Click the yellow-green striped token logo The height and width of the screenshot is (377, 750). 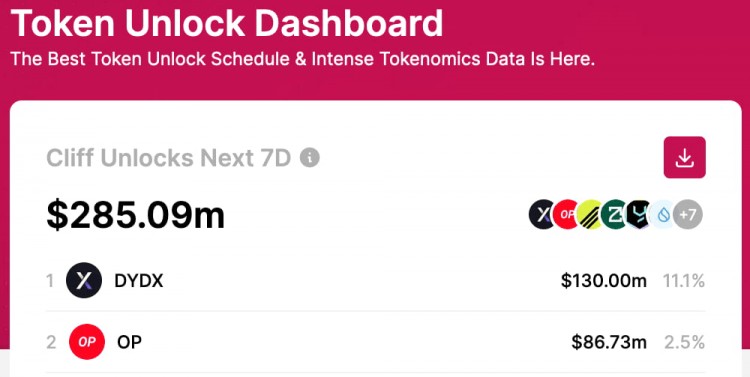pos(591,214)
